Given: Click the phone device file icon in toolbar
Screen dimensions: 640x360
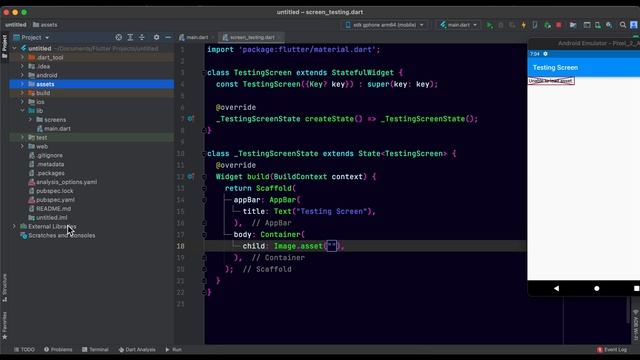Looking at the screenshot, I should [535, 25].
